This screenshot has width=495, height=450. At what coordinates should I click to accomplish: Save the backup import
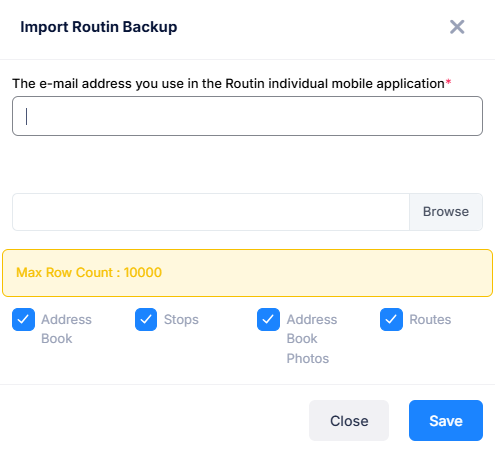(x=446, y=420)
